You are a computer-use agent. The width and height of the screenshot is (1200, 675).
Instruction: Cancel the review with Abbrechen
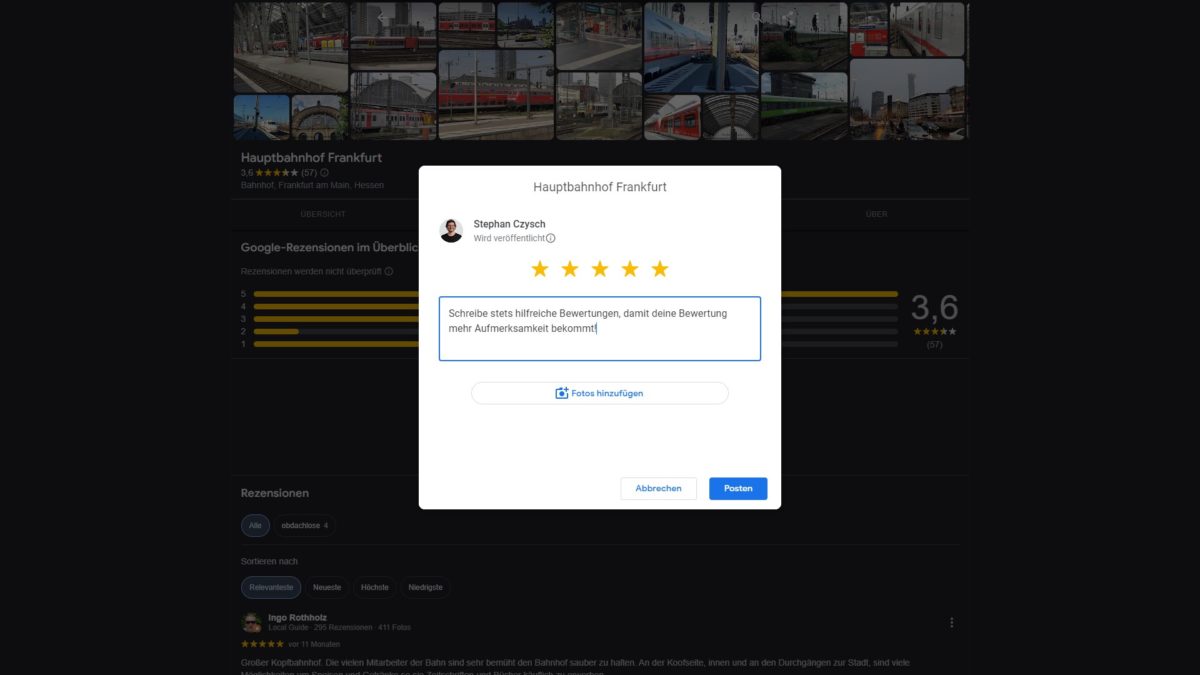658,488
